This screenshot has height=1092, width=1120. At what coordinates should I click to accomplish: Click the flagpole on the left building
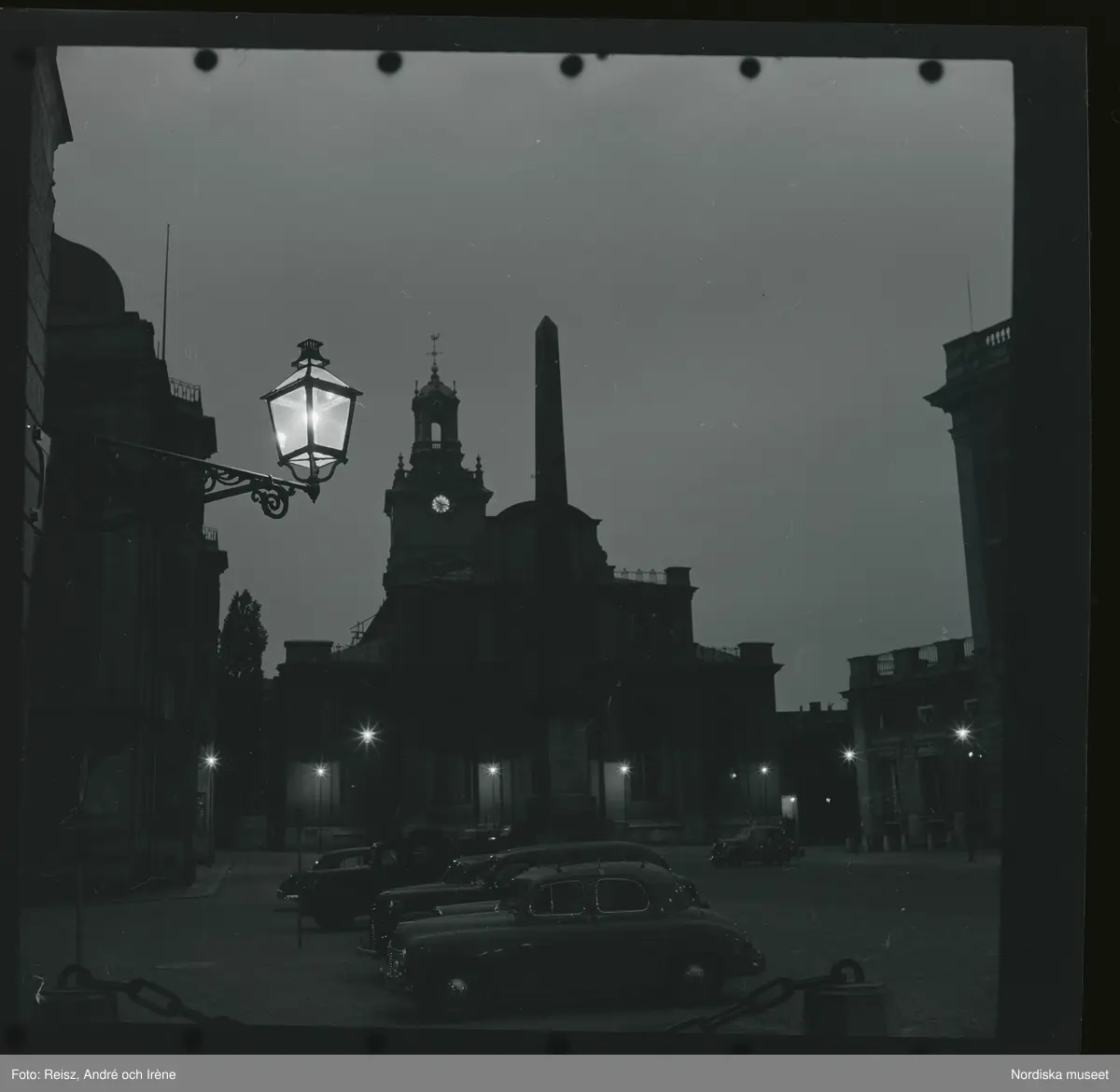(x=166, y=278)
